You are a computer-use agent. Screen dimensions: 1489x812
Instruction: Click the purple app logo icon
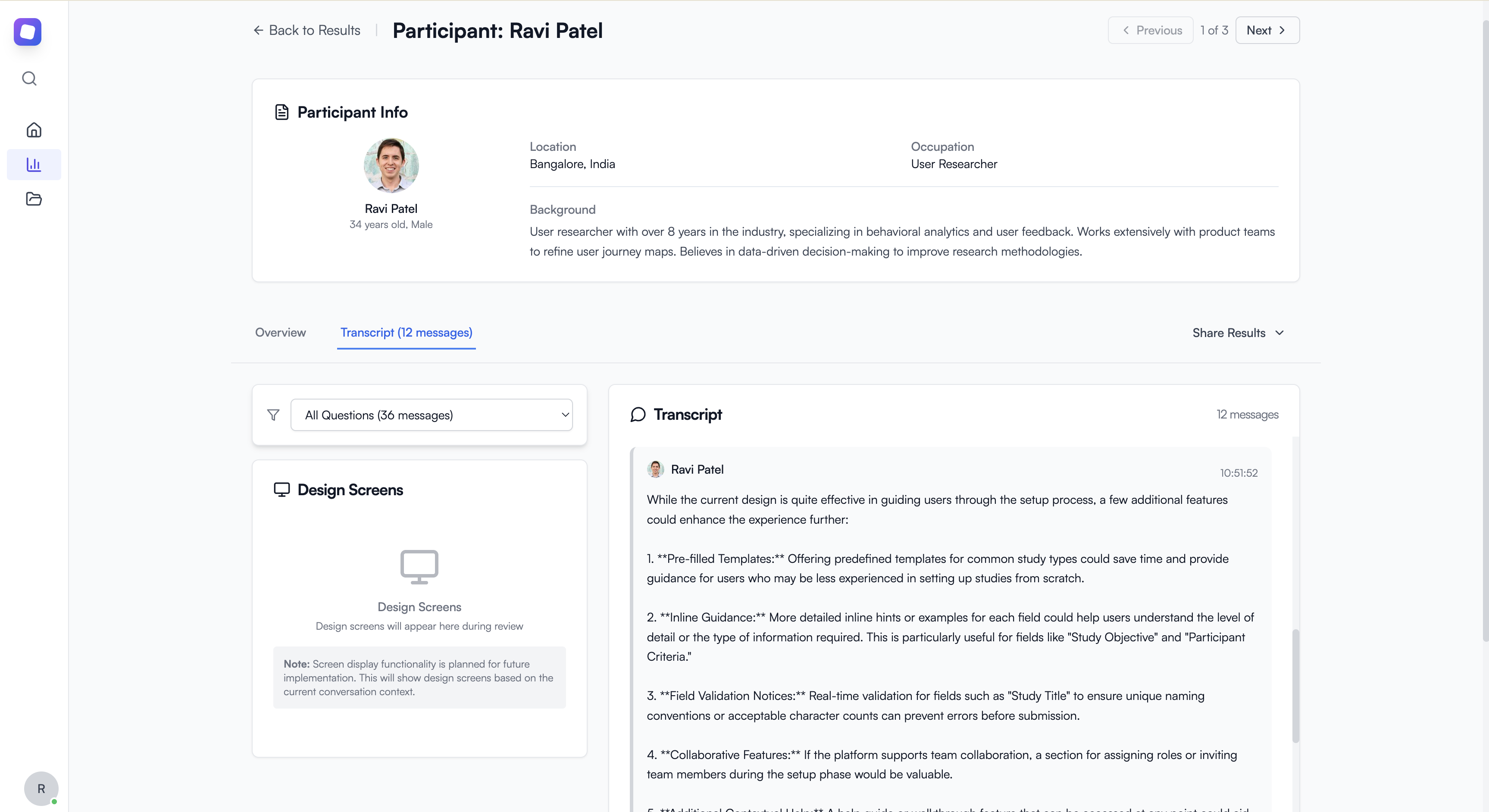28,31
